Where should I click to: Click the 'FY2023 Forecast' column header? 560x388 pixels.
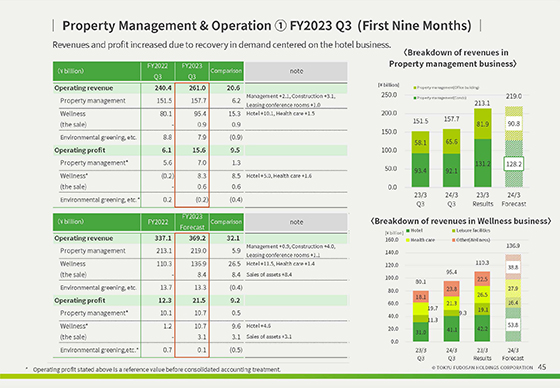(x=192, y=222)
